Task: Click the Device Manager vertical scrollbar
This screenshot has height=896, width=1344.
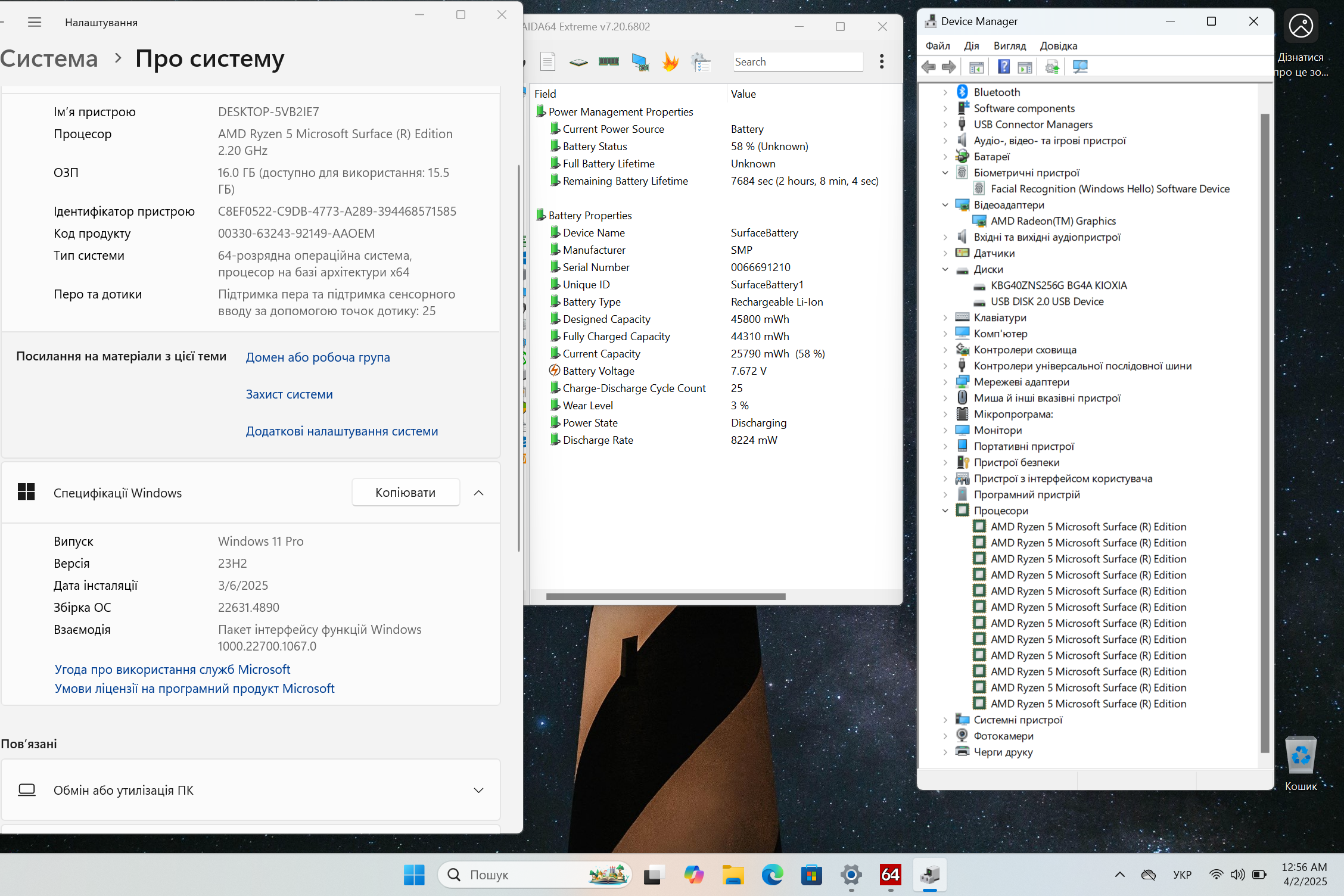Action: click(x=1265, y=433)
